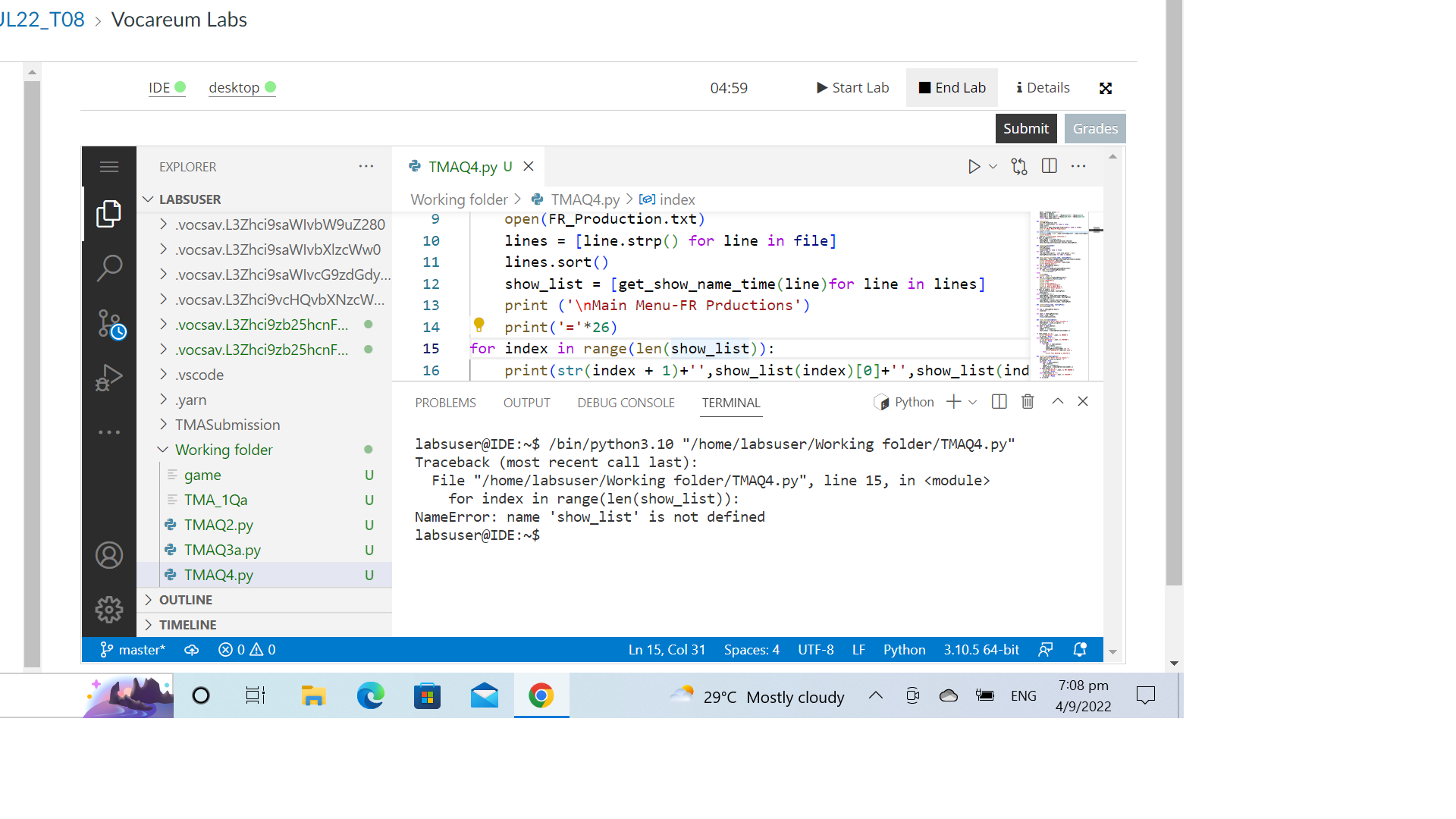Toggle the hamburger application menu
The image size is (1456, 819).
109,167
